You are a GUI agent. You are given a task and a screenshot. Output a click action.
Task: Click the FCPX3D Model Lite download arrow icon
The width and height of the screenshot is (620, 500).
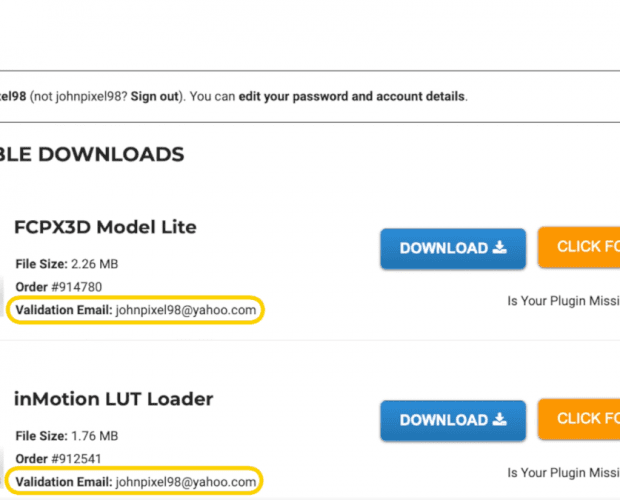pyautogui.click(x=500, y=247)
